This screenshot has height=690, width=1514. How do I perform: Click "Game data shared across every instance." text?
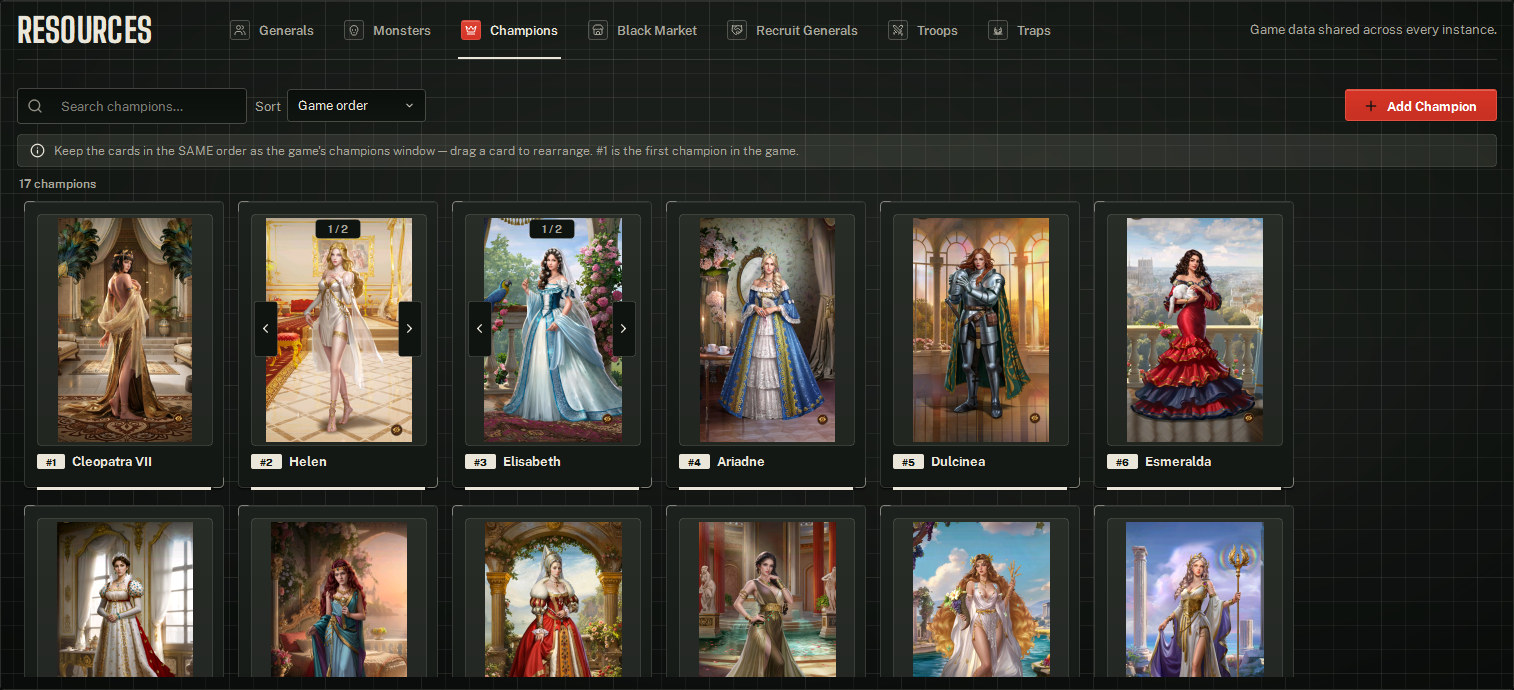pos(1373,30)
